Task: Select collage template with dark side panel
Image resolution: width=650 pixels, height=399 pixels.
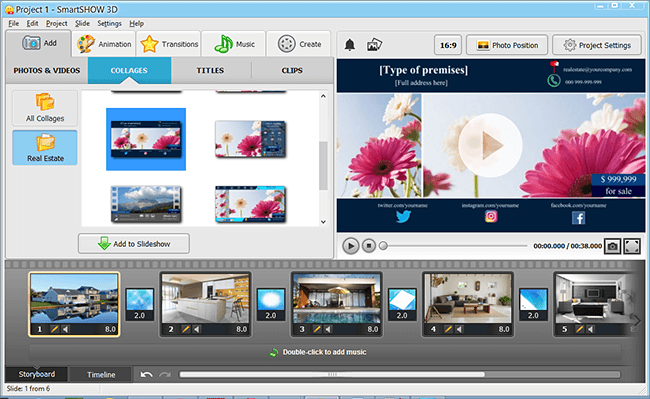Action: click(x=250, y=139)
